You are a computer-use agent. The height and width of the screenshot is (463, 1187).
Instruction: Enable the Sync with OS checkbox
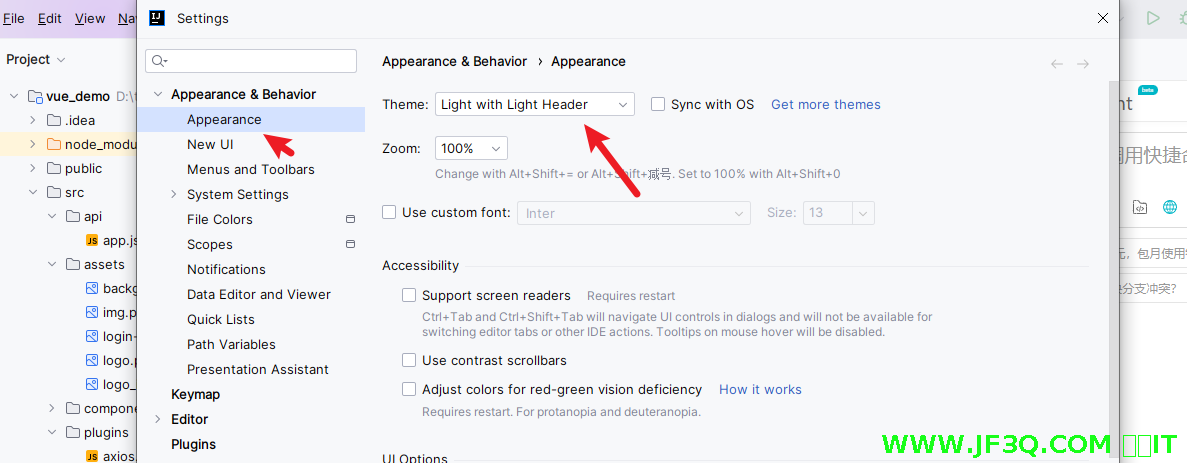point(658,104)
